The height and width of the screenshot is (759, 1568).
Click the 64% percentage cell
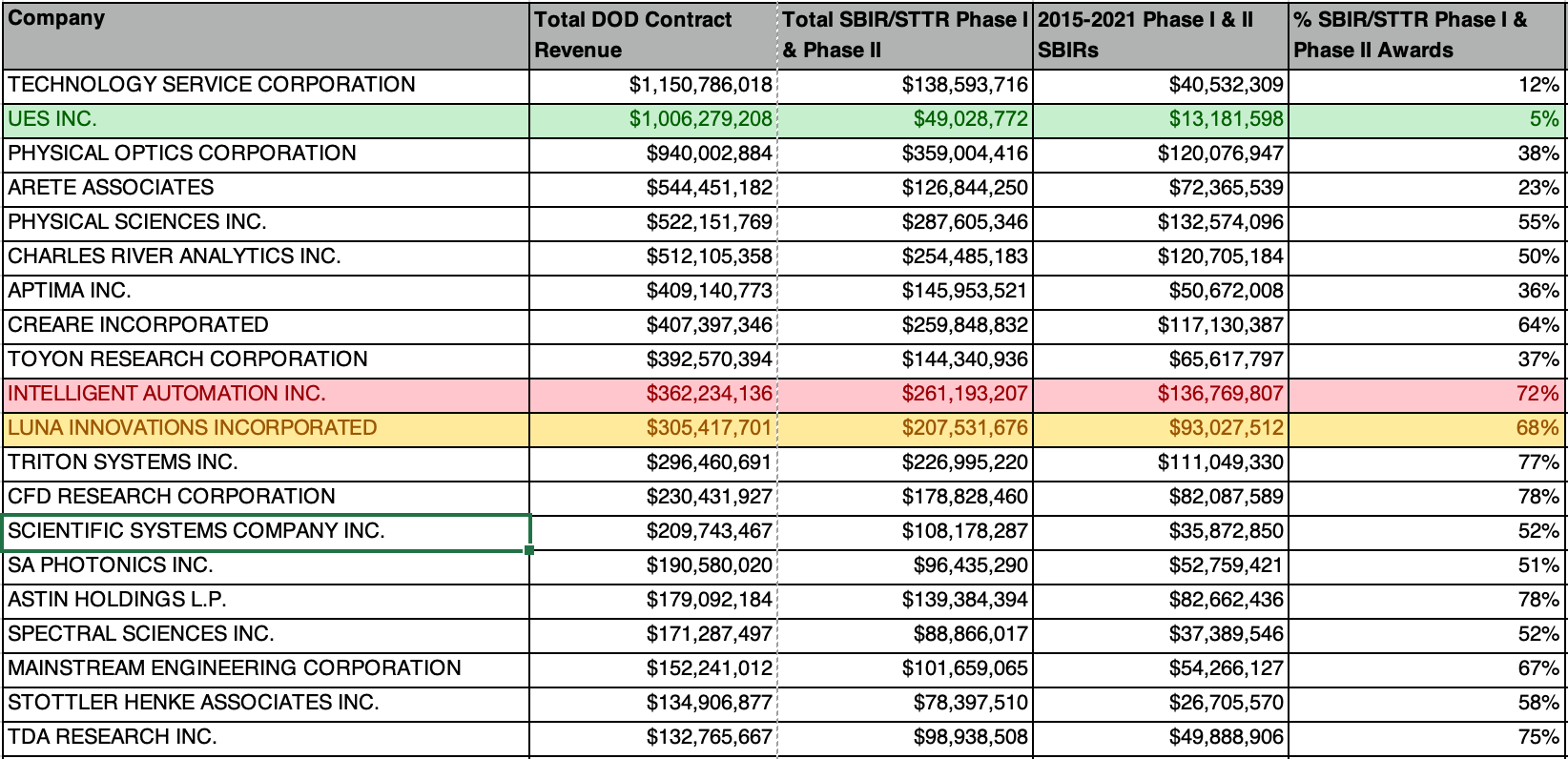click(1427, 326)
